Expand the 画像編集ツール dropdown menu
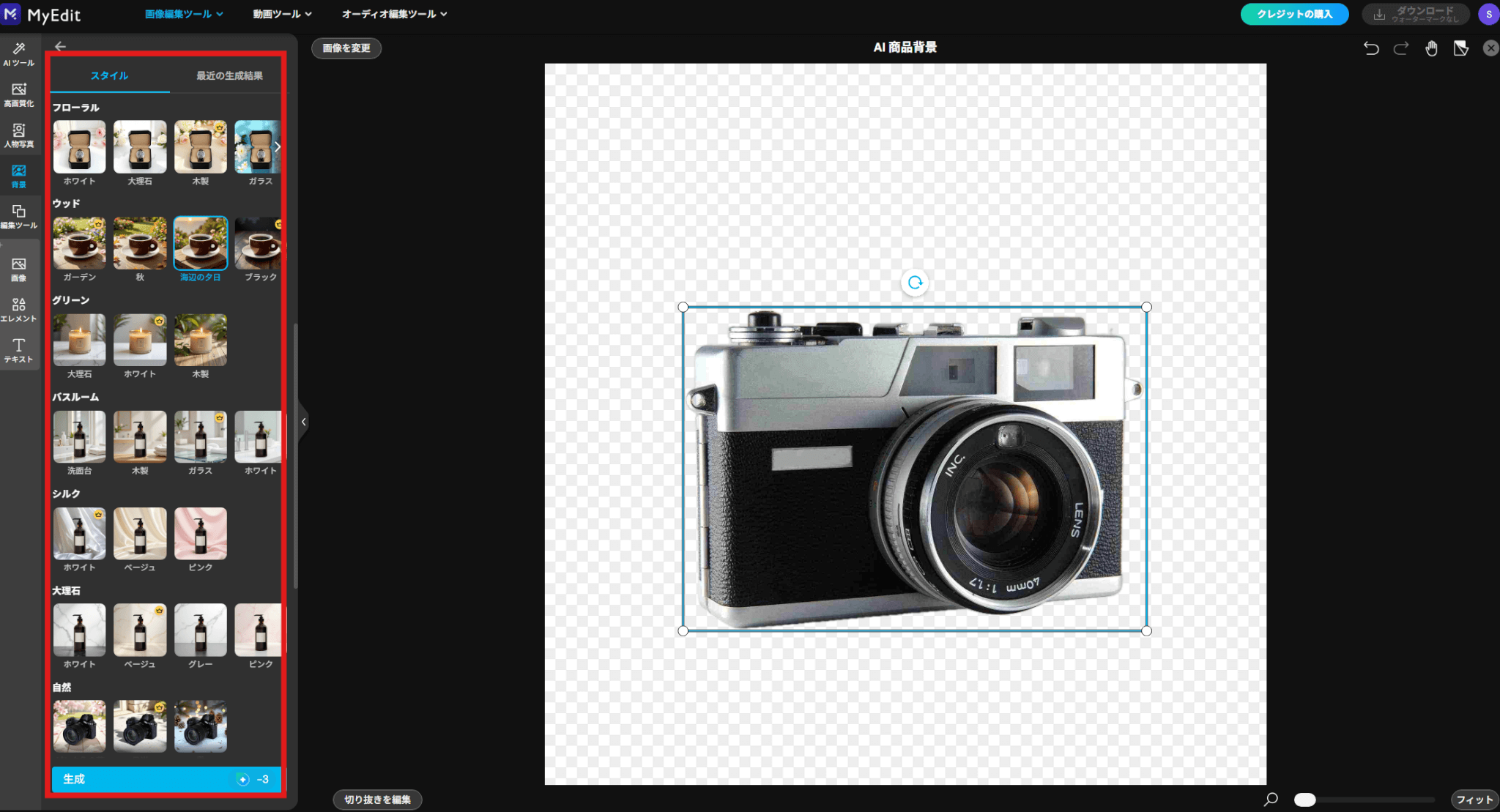 pos(184,14)
